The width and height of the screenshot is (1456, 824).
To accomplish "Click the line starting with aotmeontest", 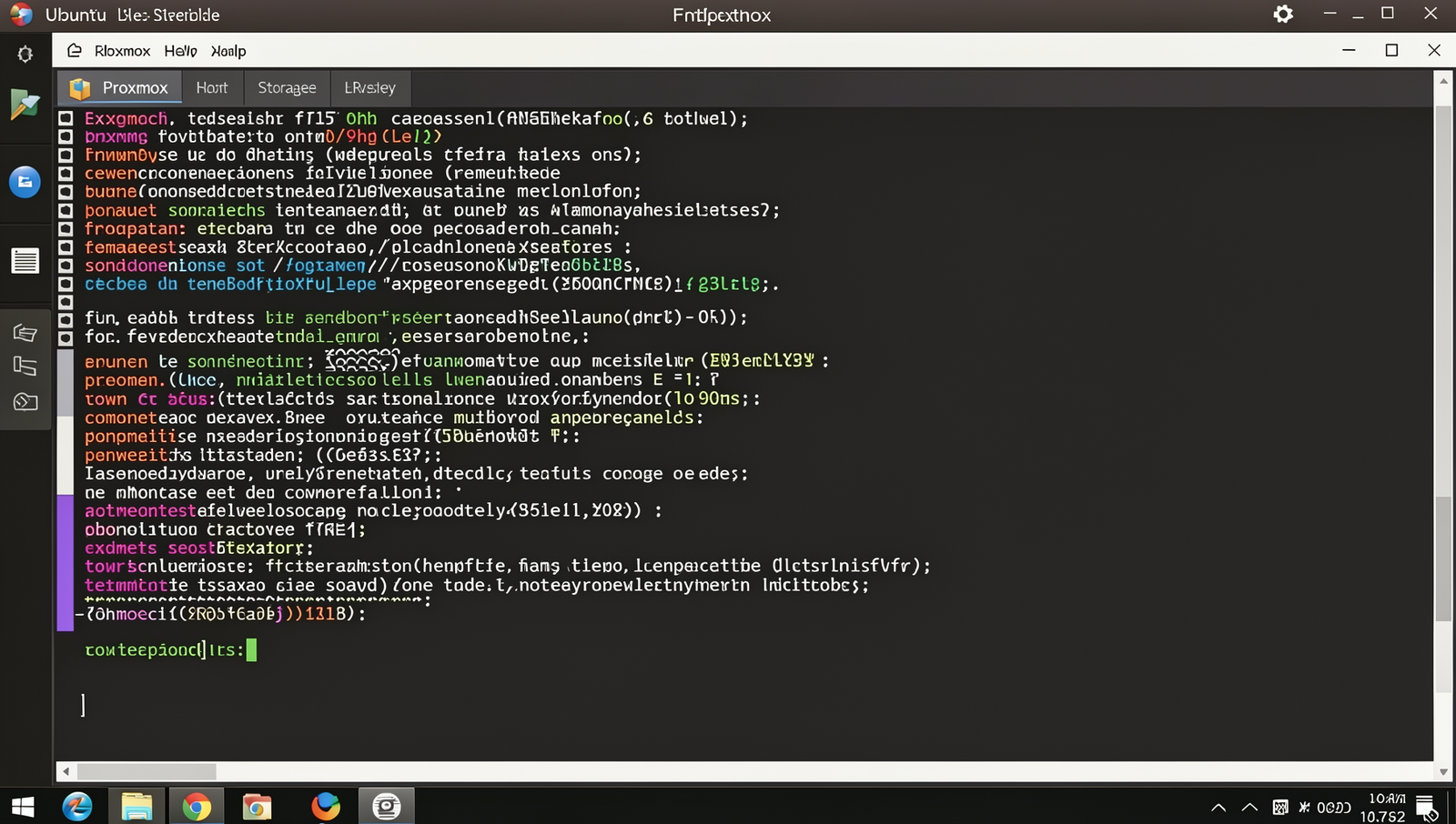I will 373,510.
